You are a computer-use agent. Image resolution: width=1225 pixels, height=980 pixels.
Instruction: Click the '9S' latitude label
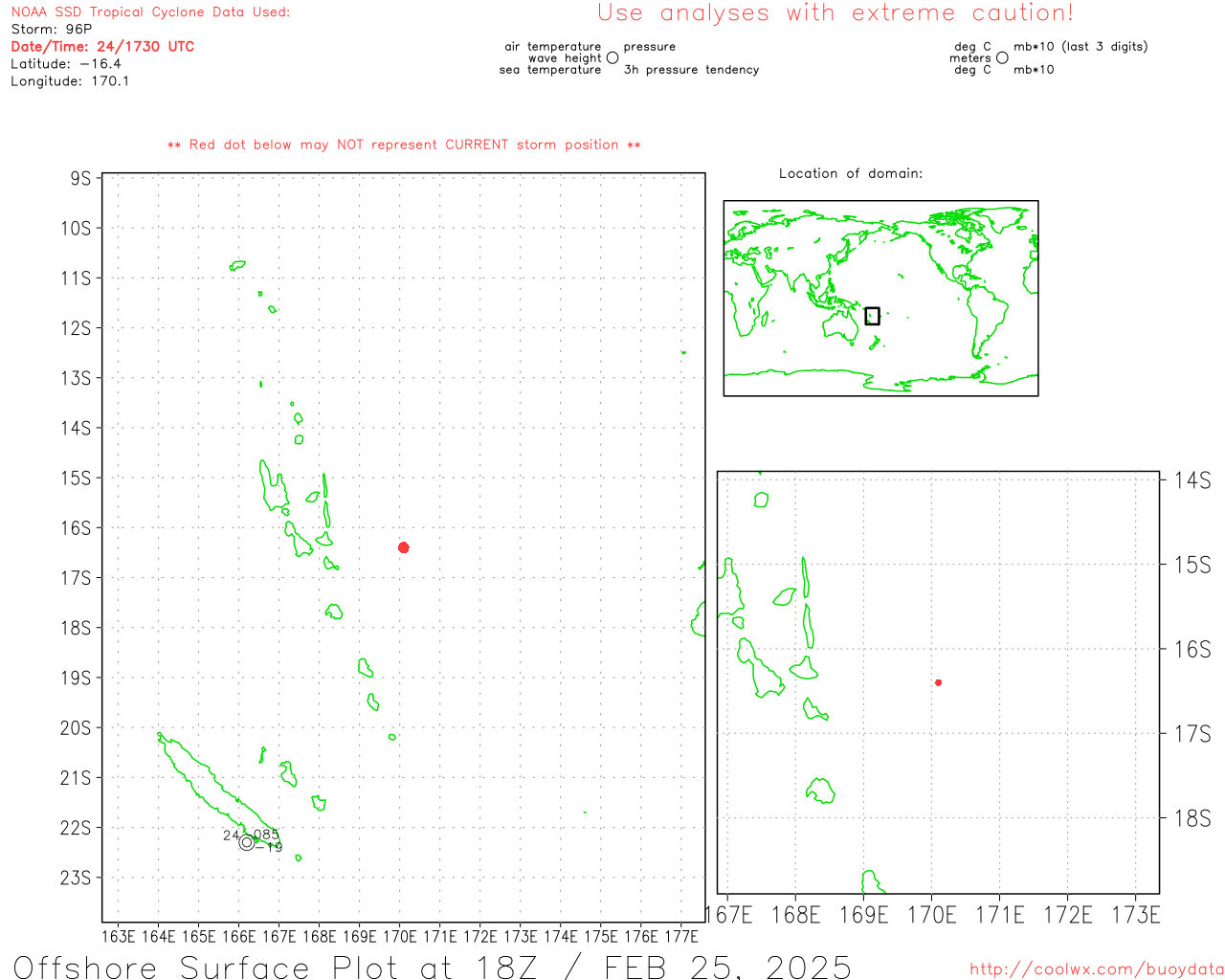pos(80,178)
